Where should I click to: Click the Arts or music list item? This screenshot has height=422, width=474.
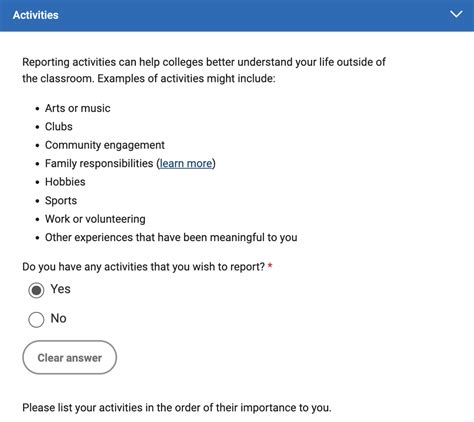78,108
